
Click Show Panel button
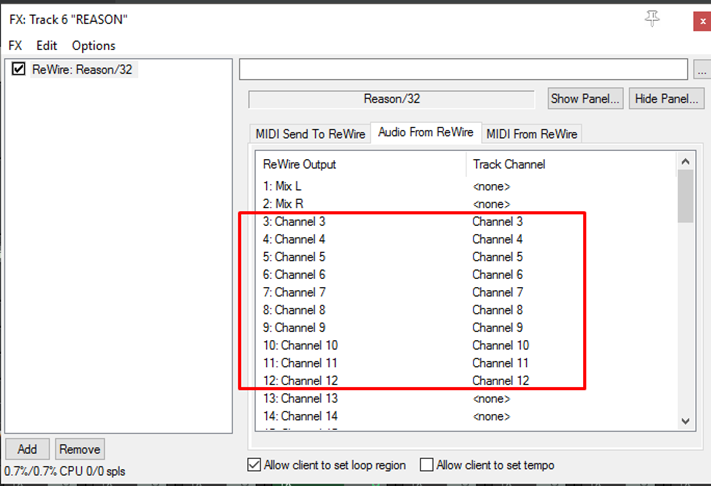(585, 98)
